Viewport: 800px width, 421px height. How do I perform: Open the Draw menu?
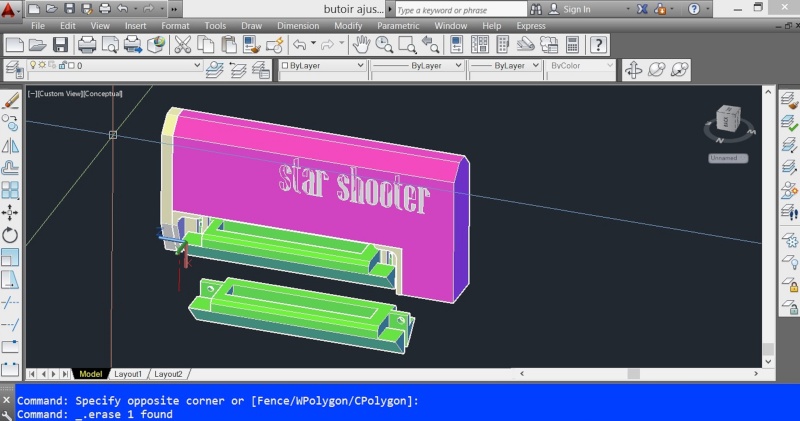251,25
